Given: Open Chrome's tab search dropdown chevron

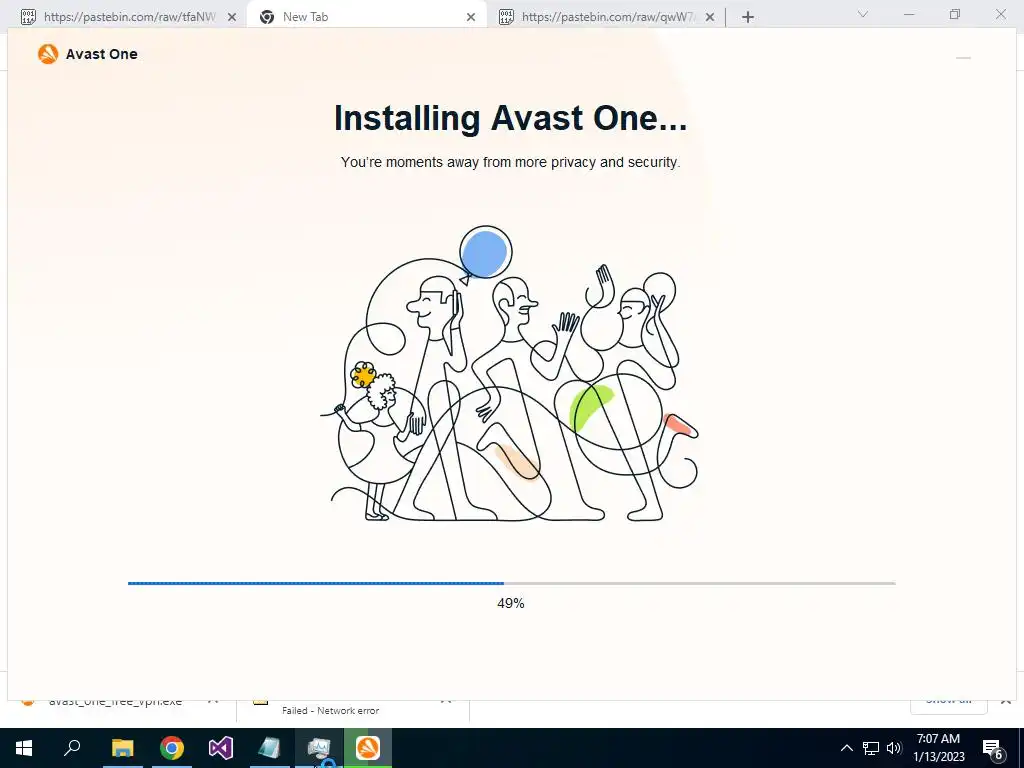Looking at the screenshot, I should (x=863, y=14).
